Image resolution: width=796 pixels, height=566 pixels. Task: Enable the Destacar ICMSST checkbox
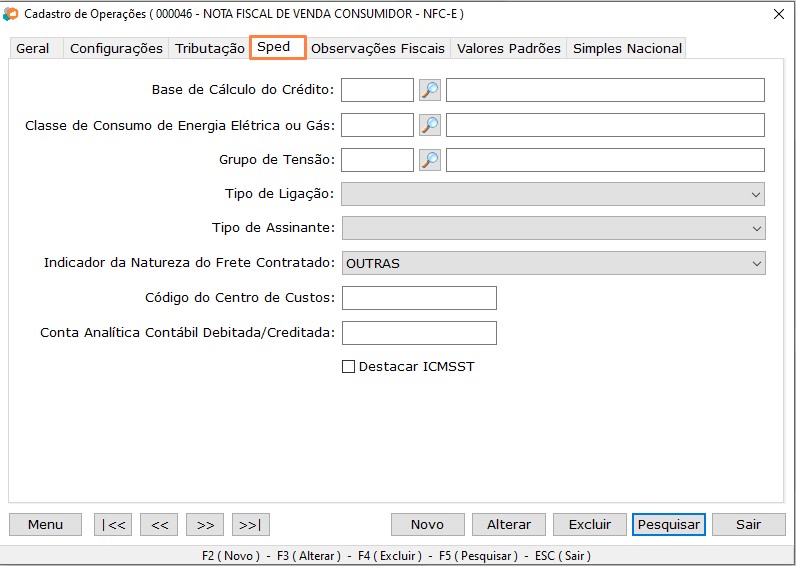click(349, 367)
